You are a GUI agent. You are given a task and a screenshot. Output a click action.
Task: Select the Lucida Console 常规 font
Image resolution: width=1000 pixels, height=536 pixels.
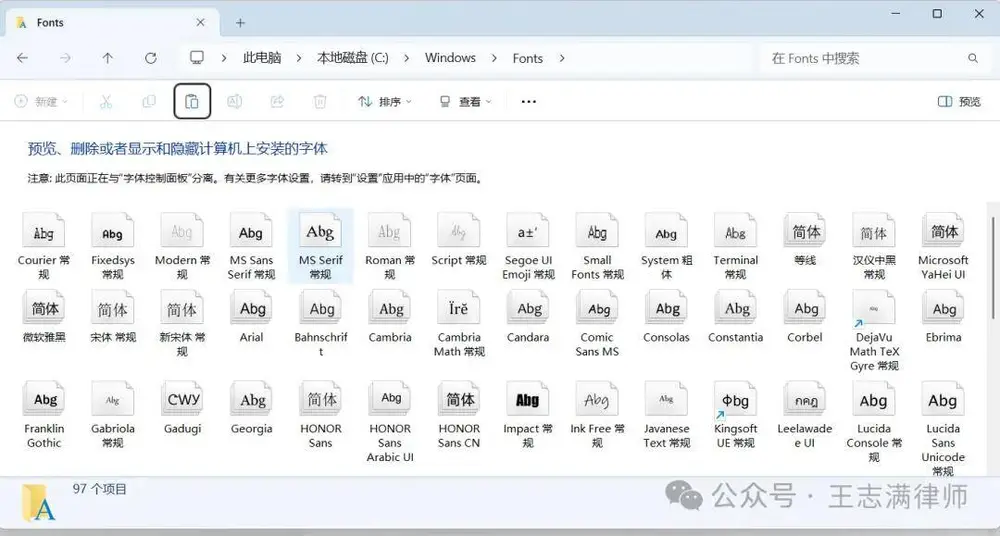[x=874, y=422]
